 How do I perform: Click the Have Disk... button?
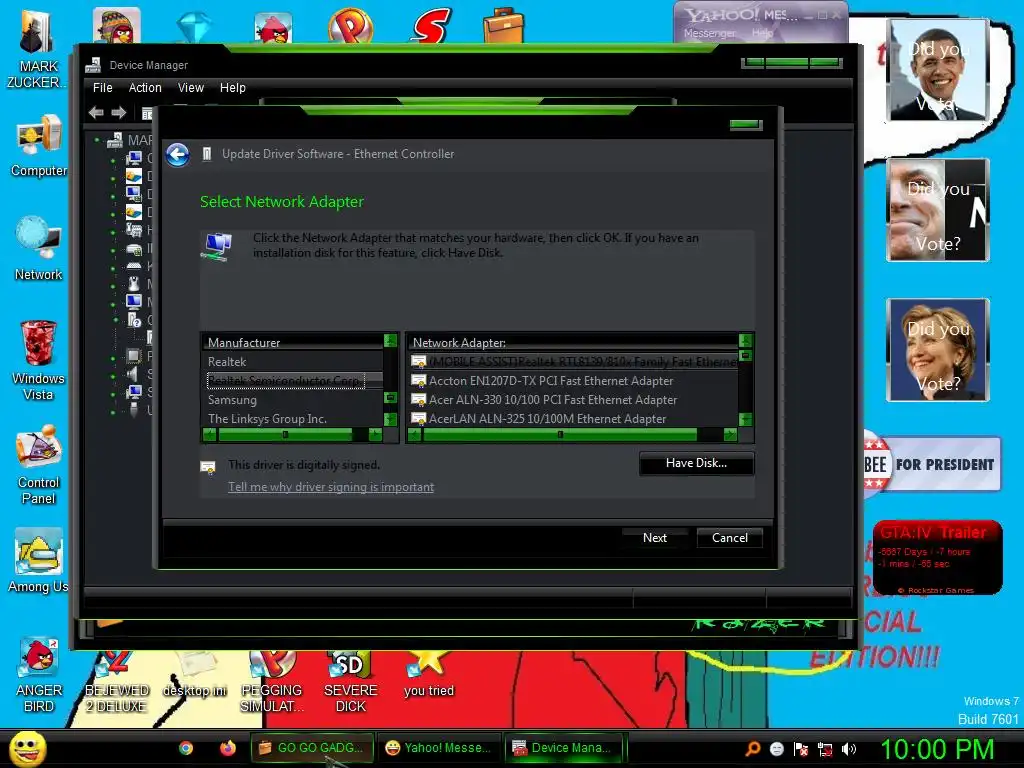click(x=696, y=463)
